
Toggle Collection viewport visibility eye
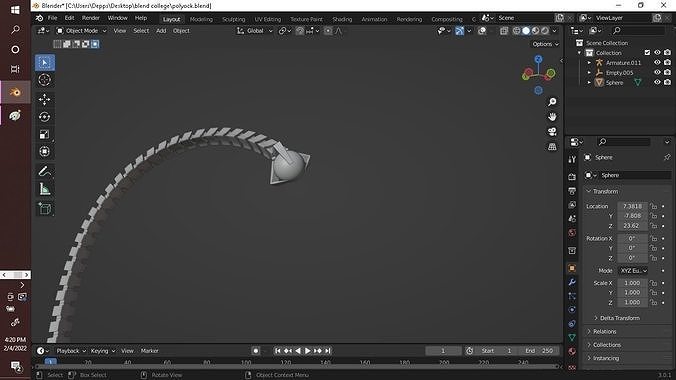(x=657, y=53)
